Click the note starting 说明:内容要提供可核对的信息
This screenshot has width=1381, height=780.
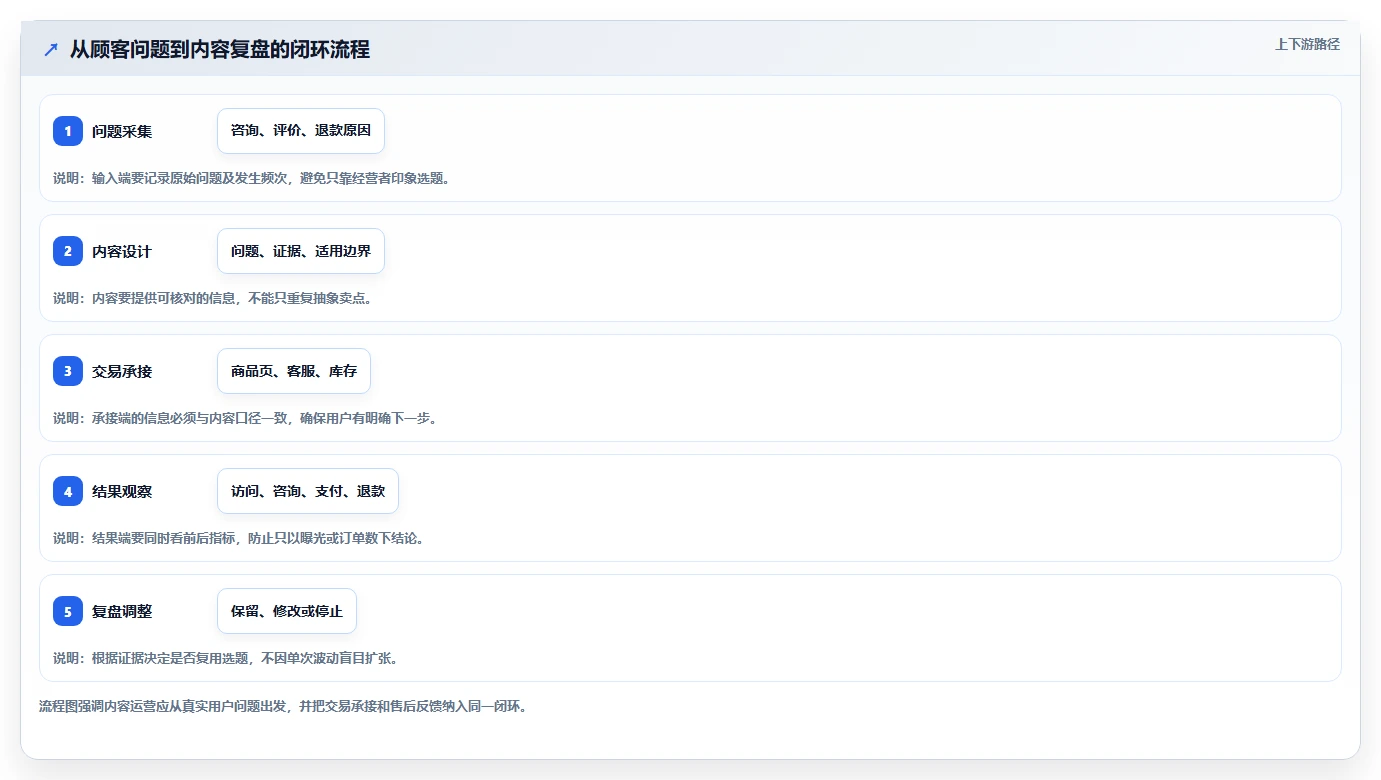coord(213,298)
